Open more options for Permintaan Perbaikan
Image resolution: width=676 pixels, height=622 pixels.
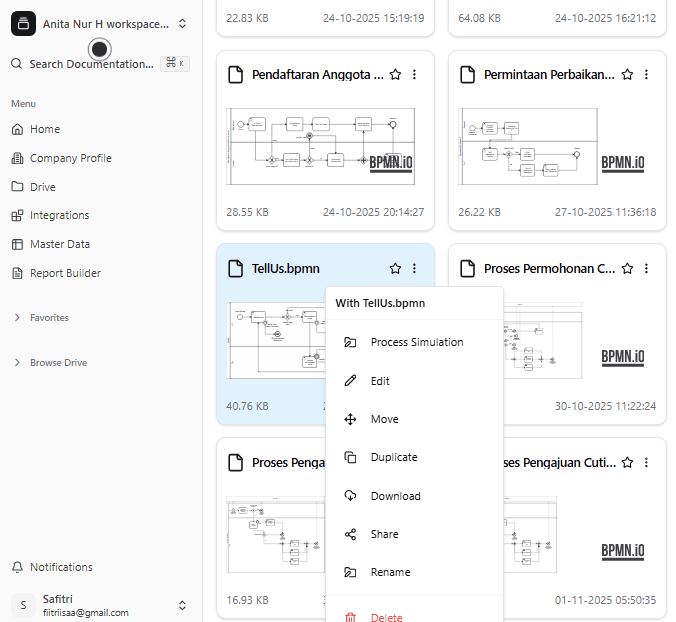click(x=646, y=75)
